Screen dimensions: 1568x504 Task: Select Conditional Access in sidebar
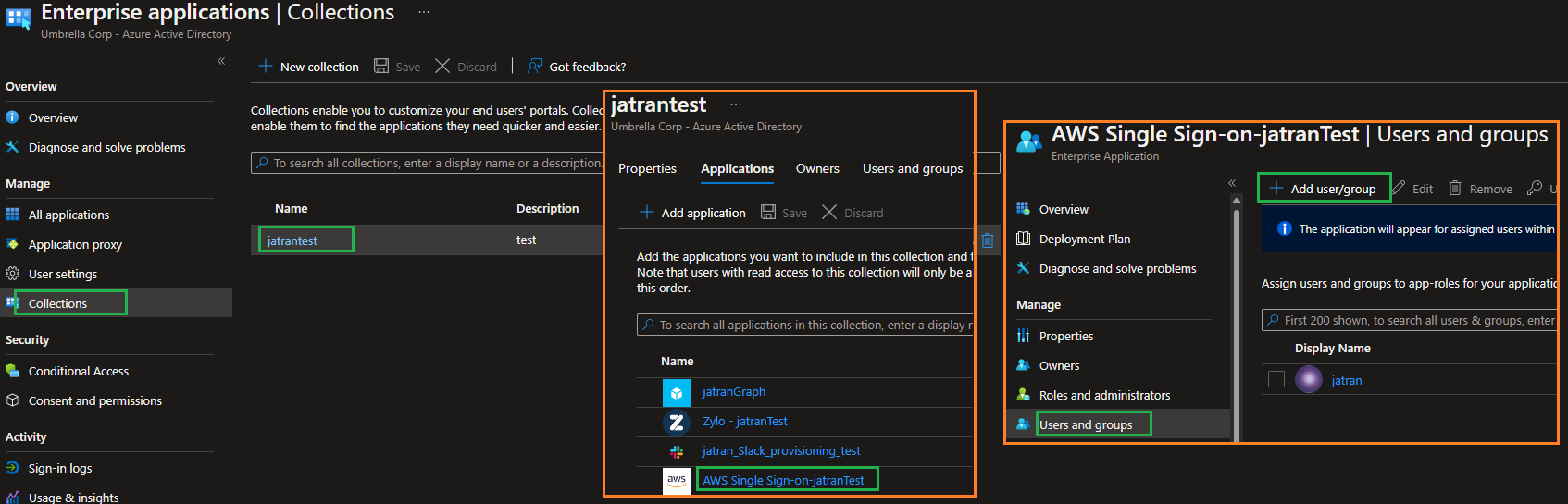79,371
